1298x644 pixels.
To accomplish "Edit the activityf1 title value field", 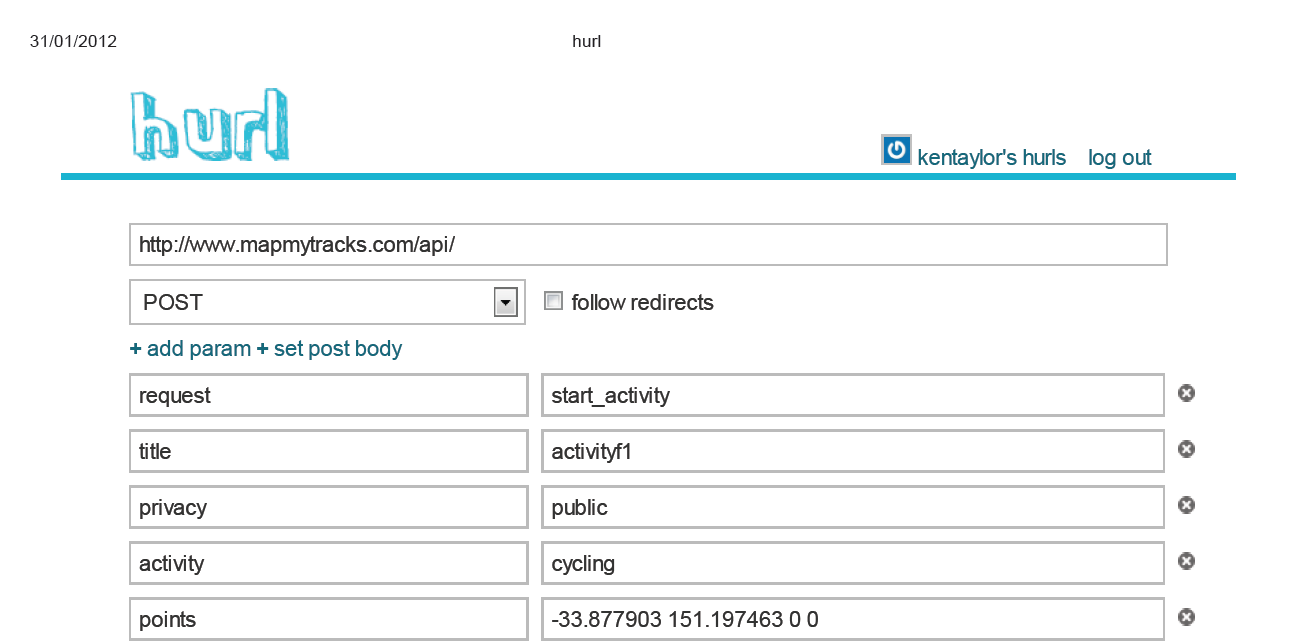I will click(852, 451).
